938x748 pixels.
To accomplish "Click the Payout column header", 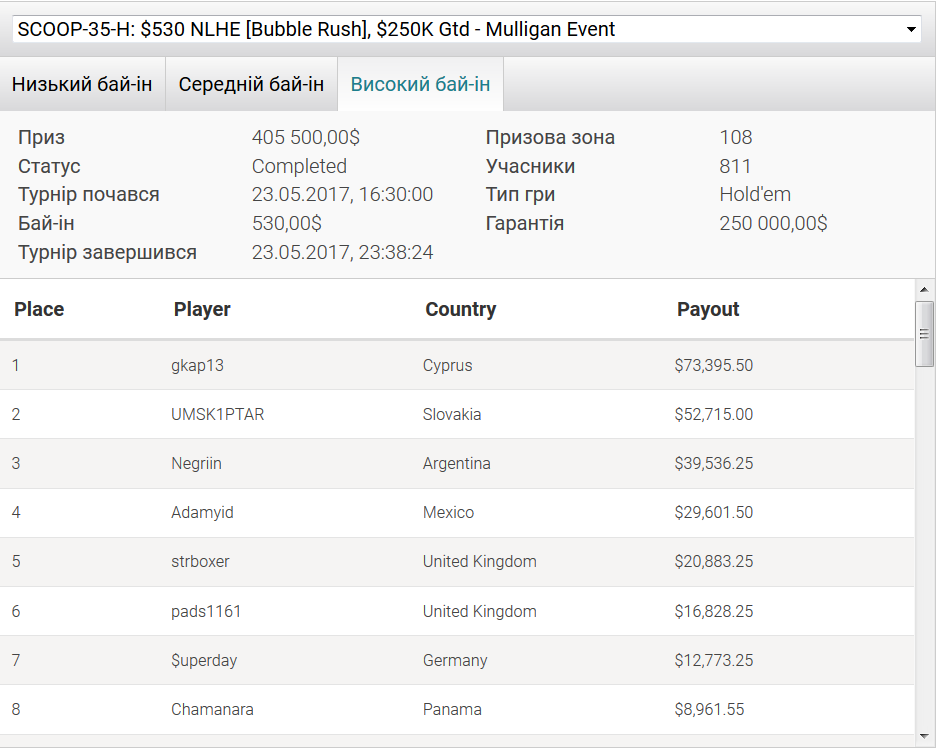I will tap(708, 310).
